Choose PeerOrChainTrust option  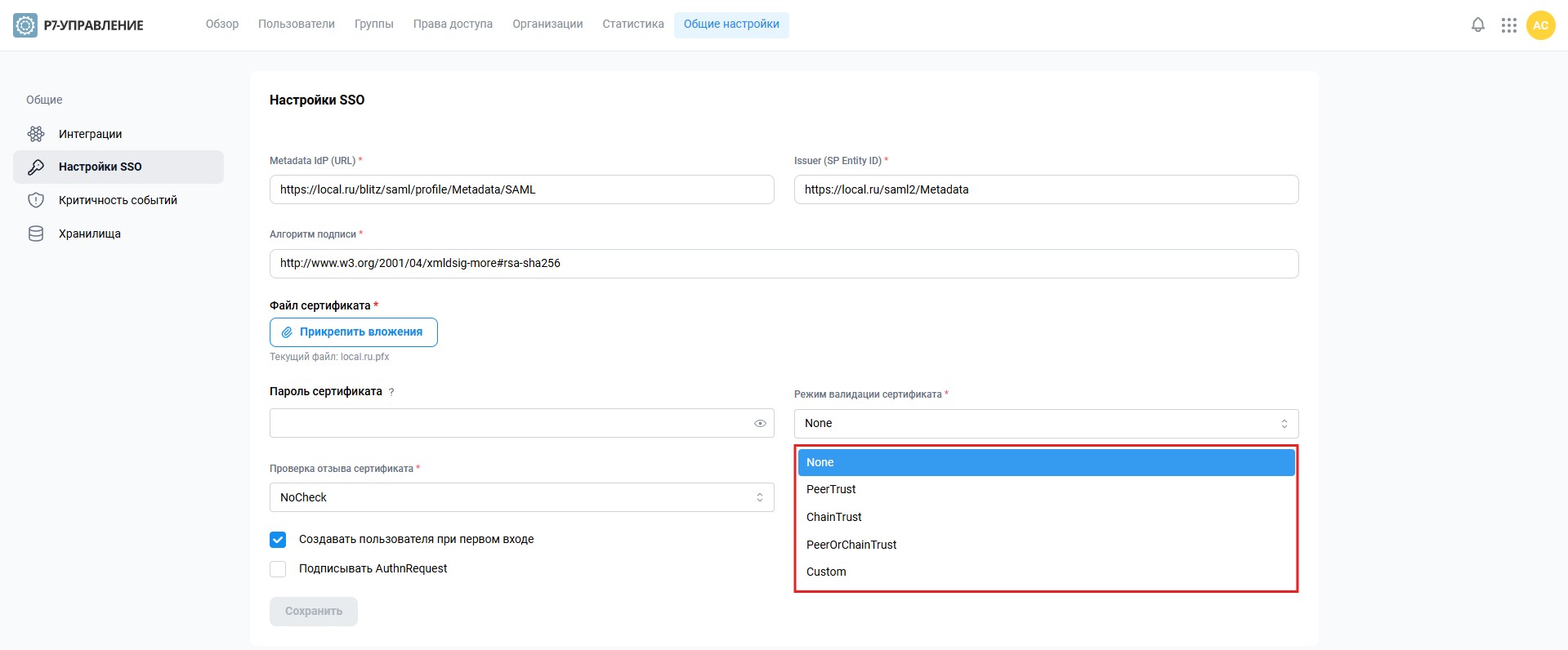(1046, 545)
